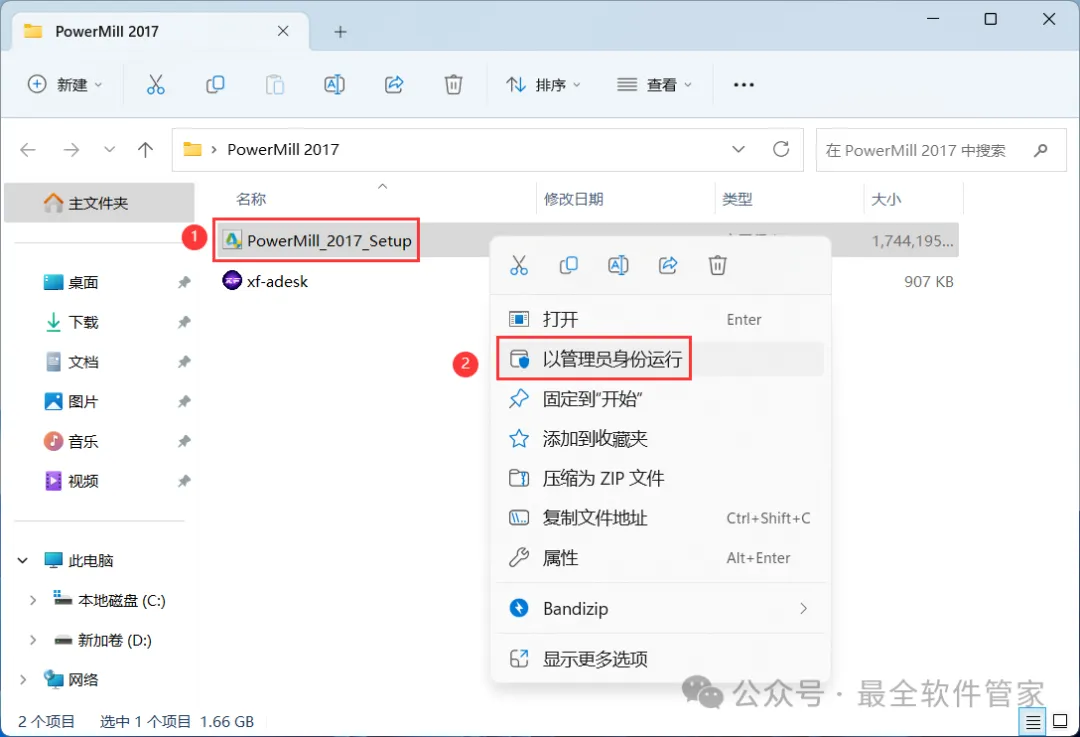1080x737 pixels.
Task: Unpin 音乐 via its pin icon
Action: pyautogui.click(x=184, y=442)
